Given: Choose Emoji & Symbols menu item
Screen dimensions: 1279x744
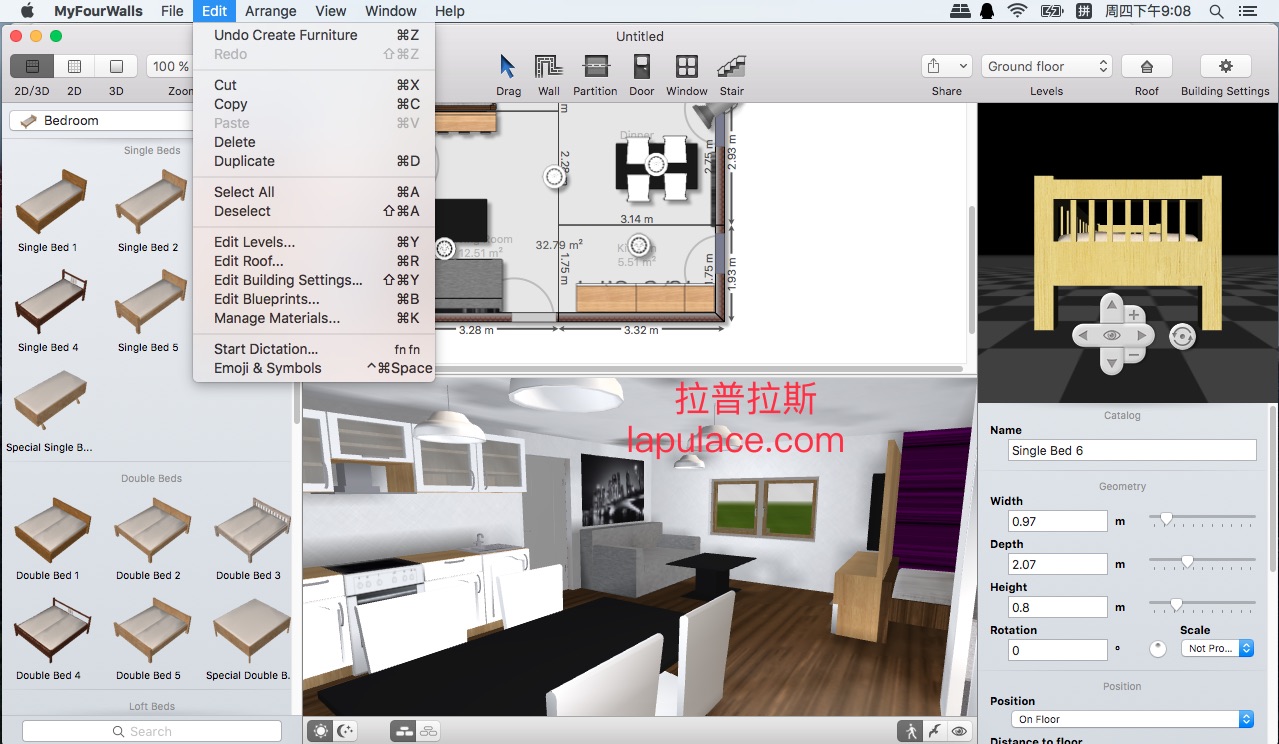Looking at the screenshot, I should click(314, 368).
